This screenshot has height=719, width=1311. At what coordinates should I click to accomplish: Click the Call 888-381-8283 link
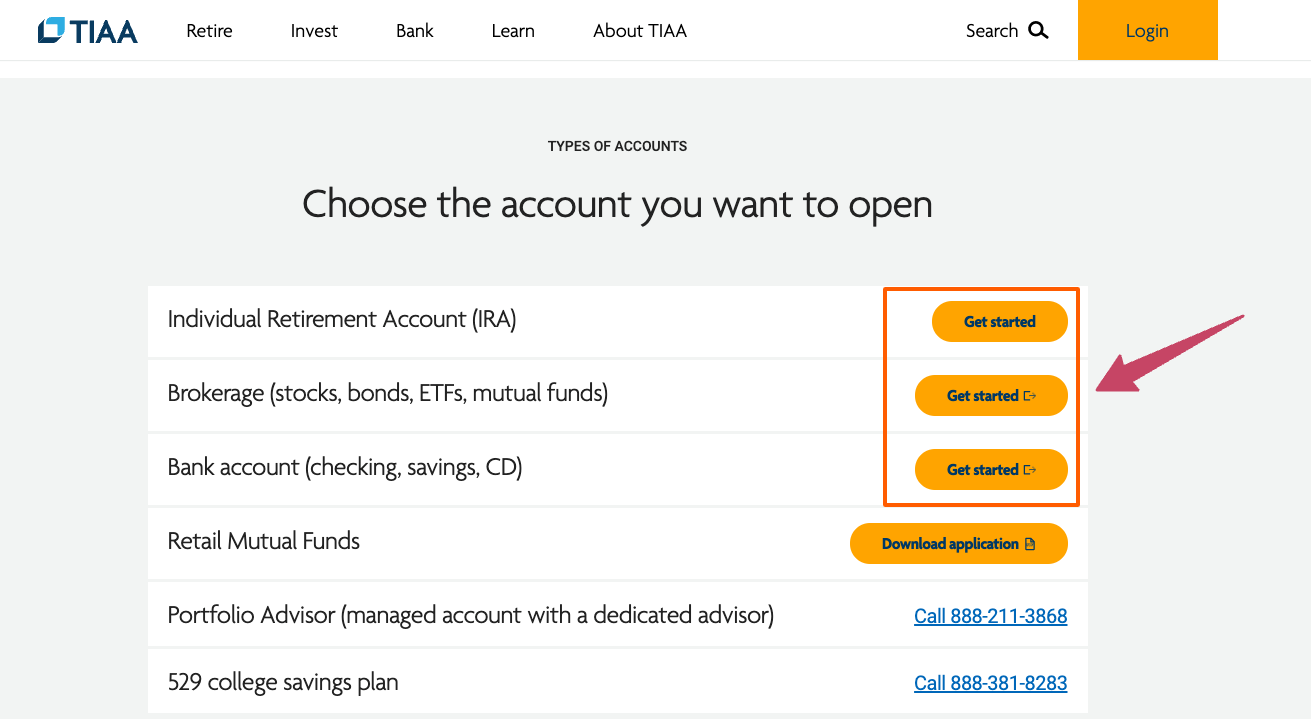[x=991, y=682]
